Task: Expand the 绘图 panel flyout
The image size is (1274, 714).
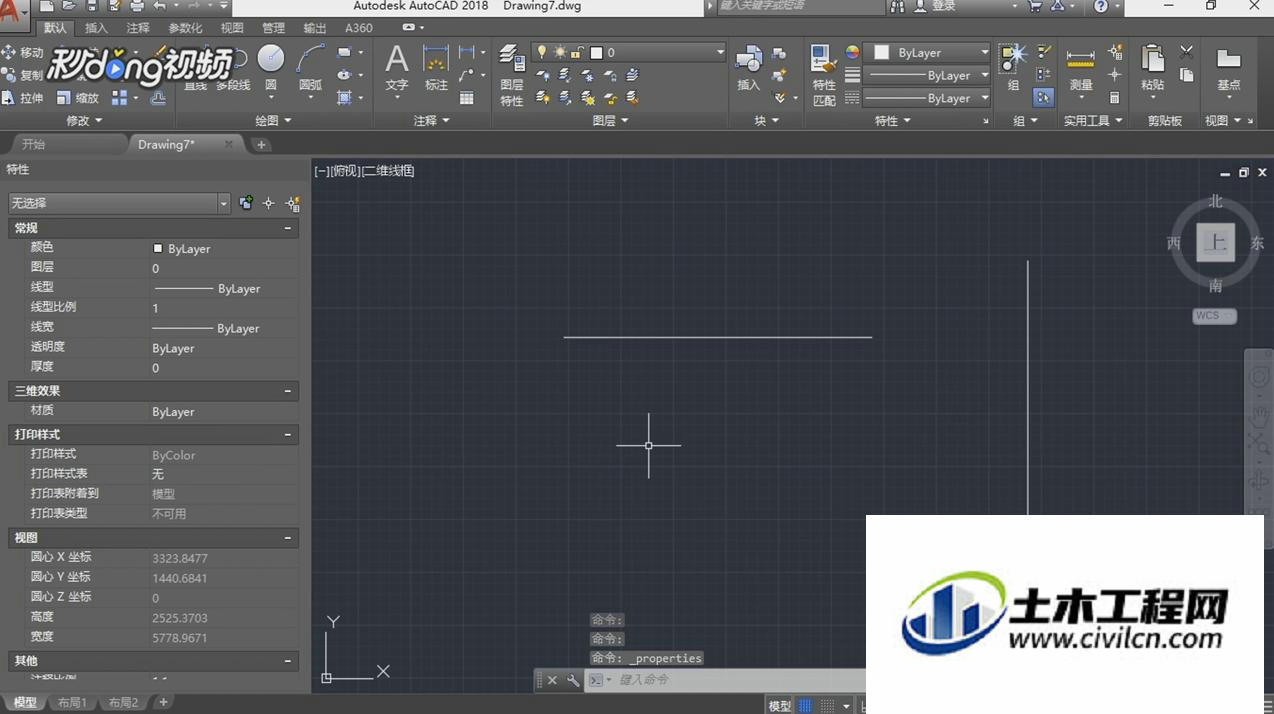Action: point(273,121)
